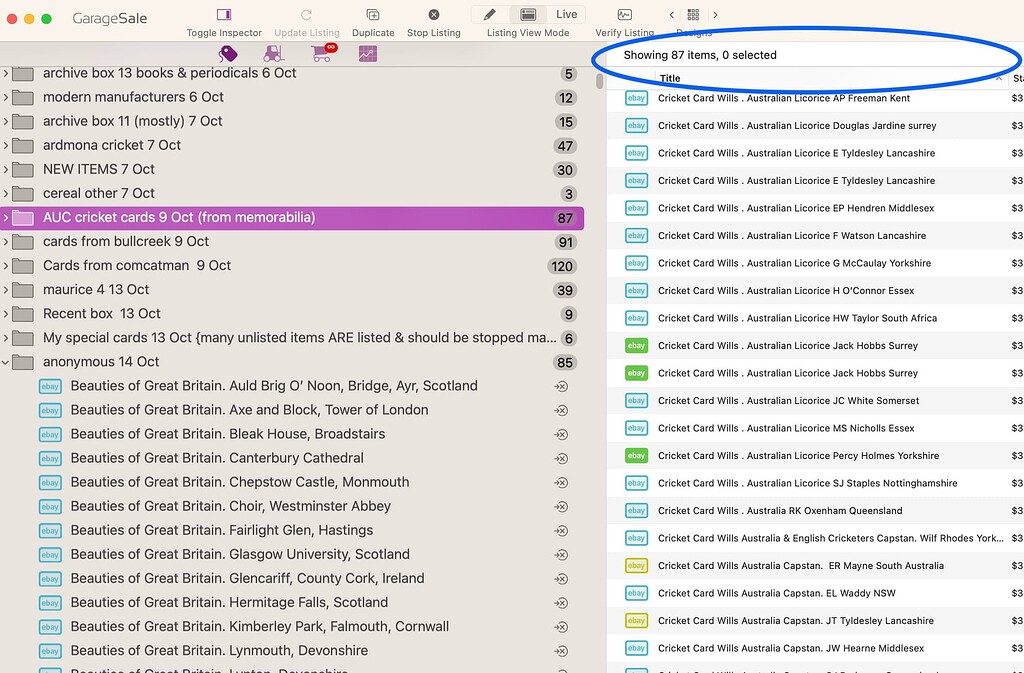Select MS Nicholls Essex cricket card row
The width and height of the screenshot is (1024, 673).
(x=815, y=428)
